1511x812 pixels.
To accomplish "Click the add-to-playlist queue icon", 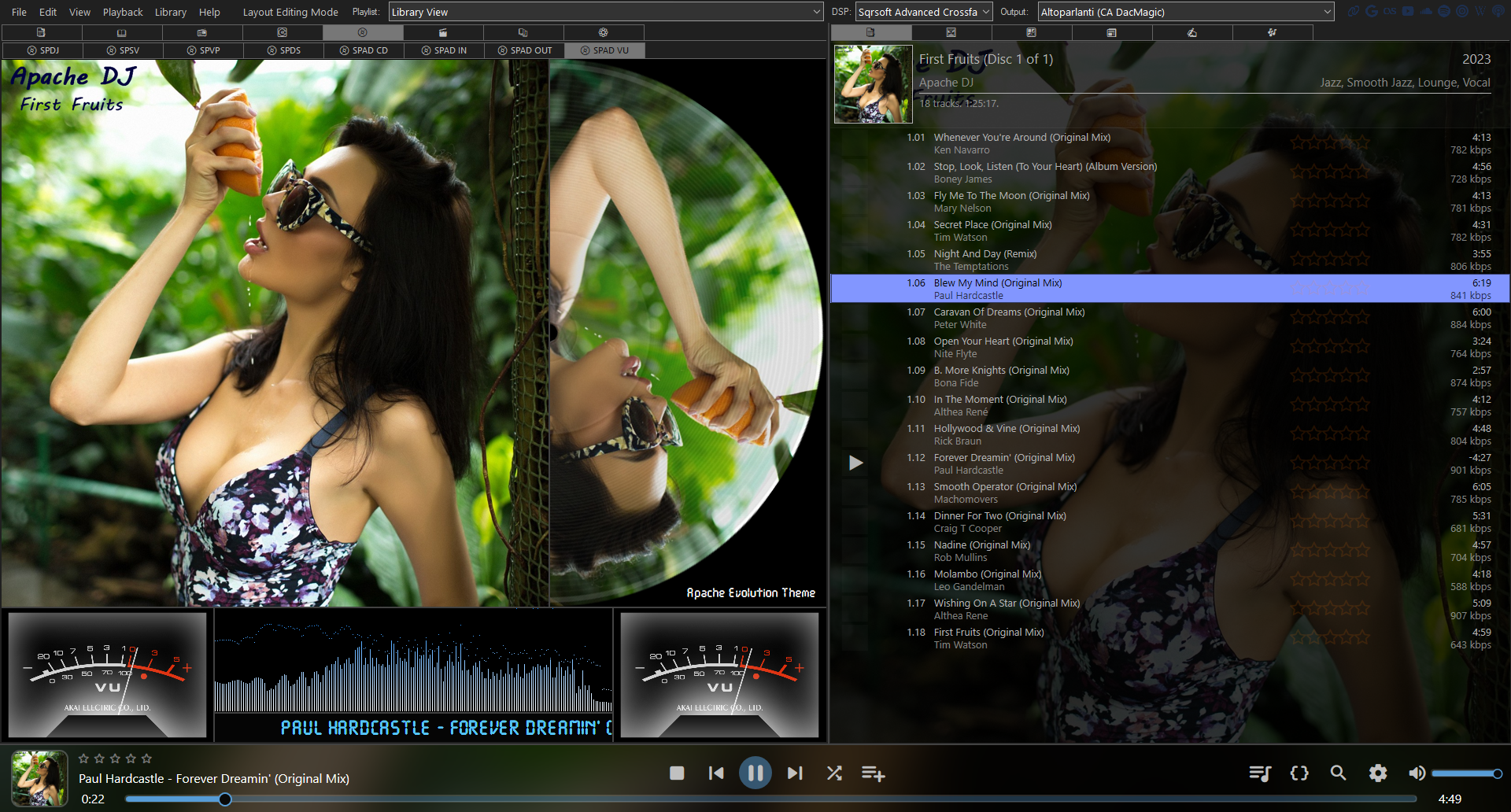I will click(x=873, y=773).
